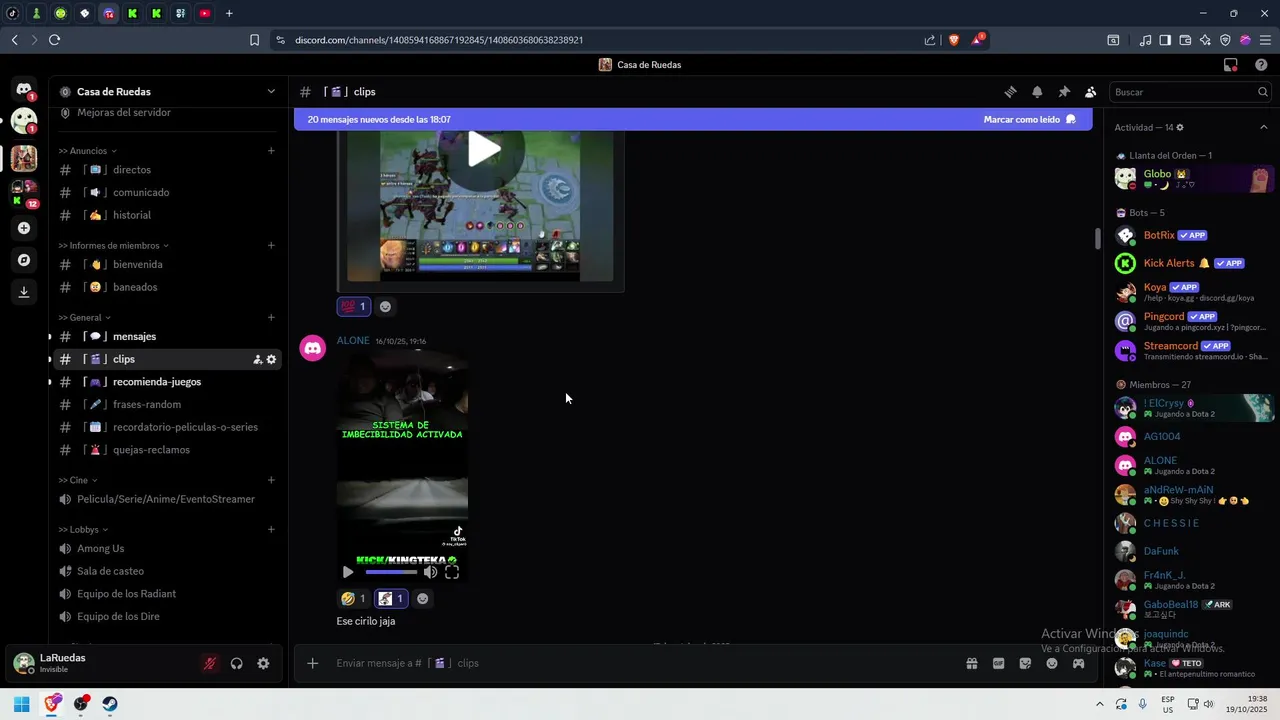
Task: Collapse the Cine category
Action: (77, 480)
